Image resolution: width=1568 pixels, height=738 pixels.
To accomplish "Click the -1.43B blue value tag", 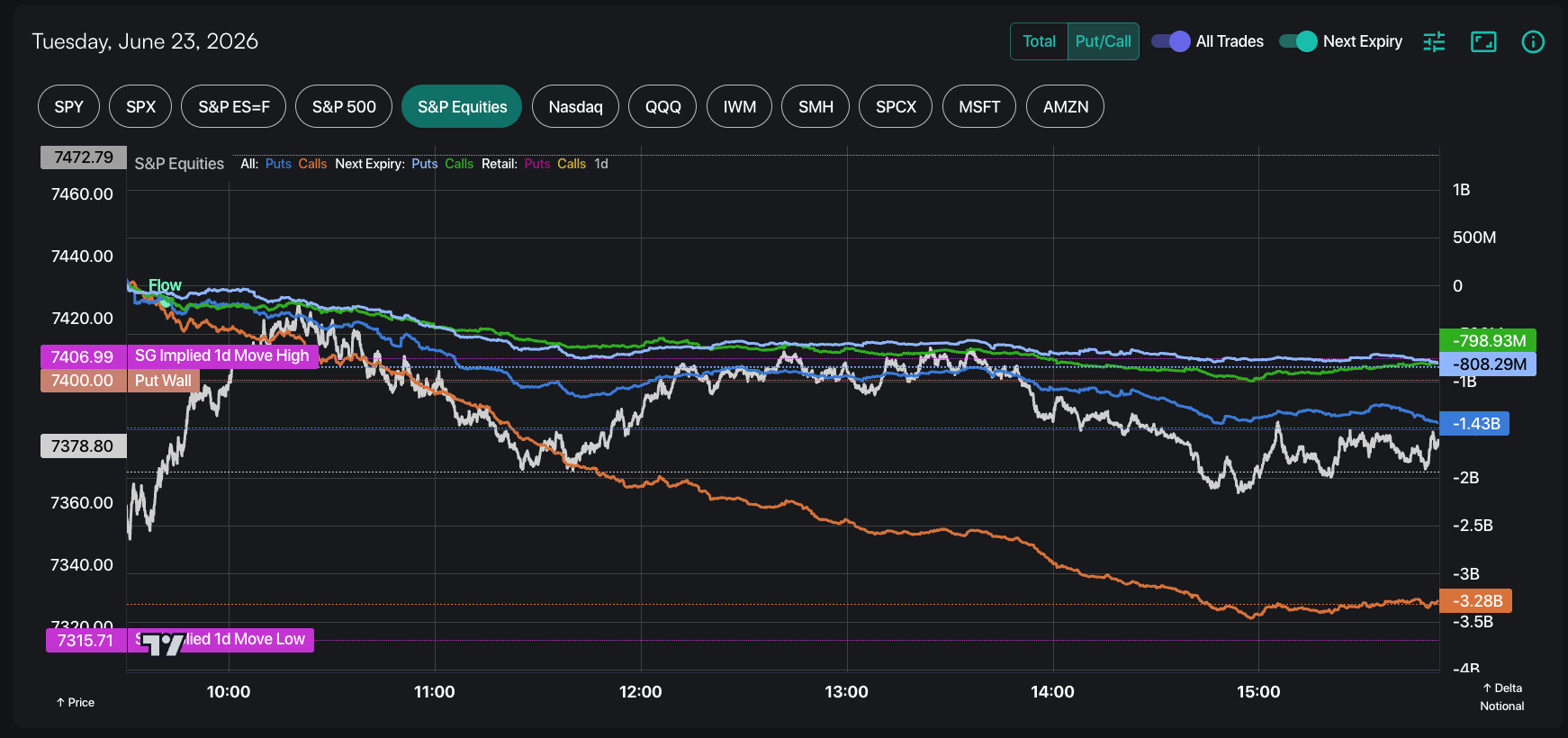I will (1475, 424).
